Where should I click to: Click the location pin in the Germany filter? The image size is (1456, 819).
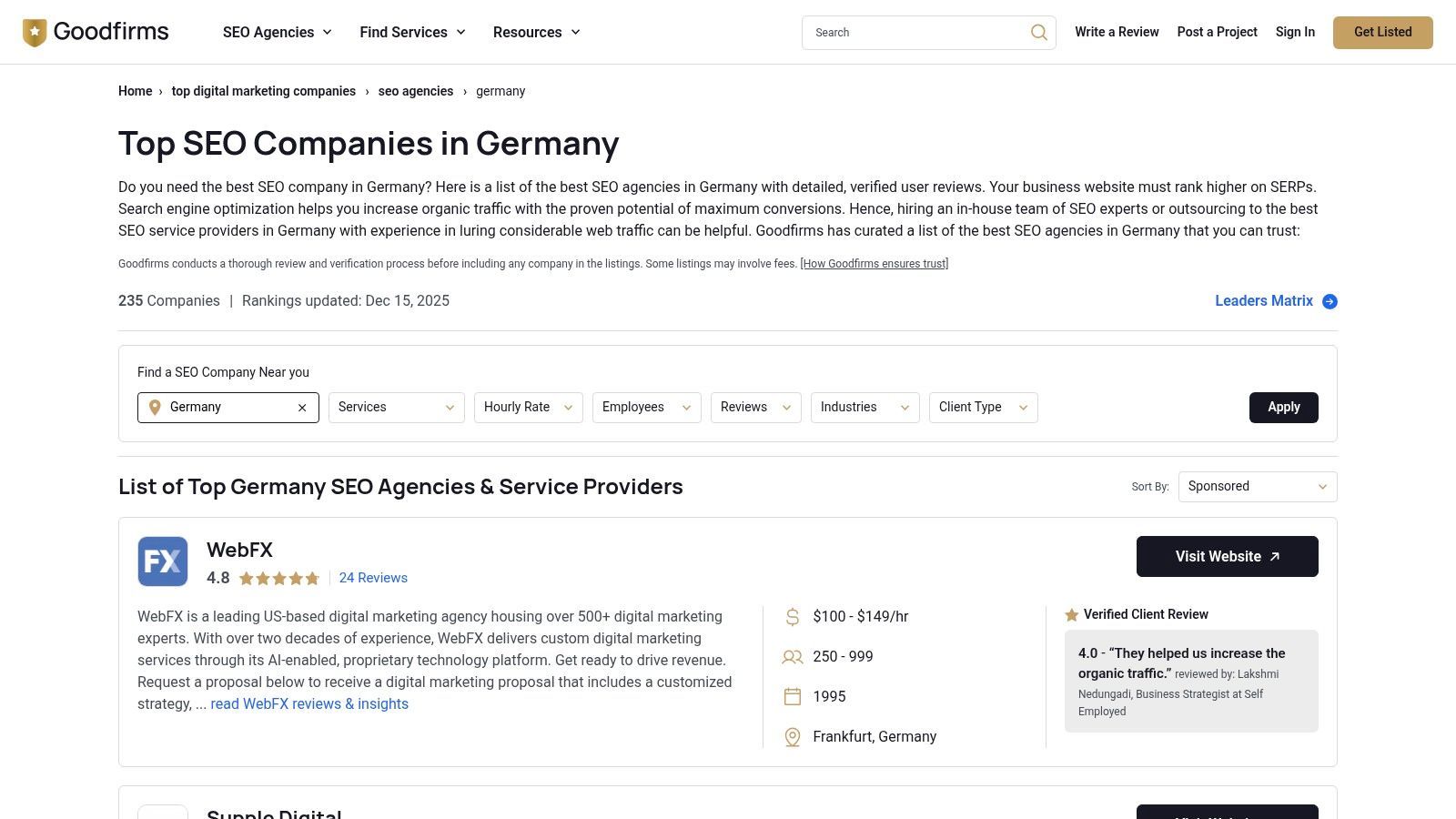(155, 408)
